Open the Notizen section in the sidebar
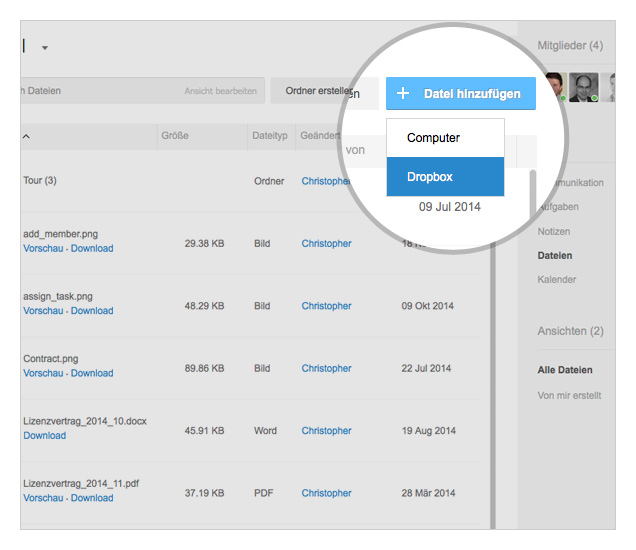 [554, 232]
